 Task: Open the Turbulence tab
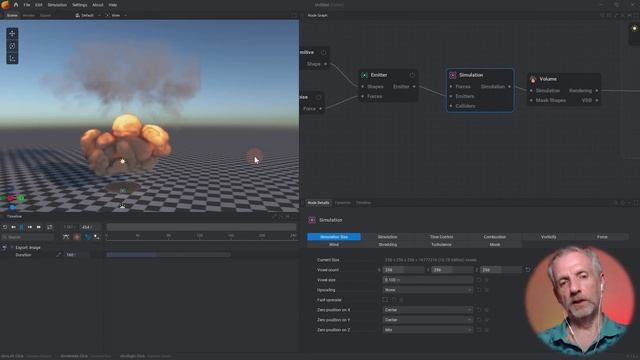[x=441, y=244]
